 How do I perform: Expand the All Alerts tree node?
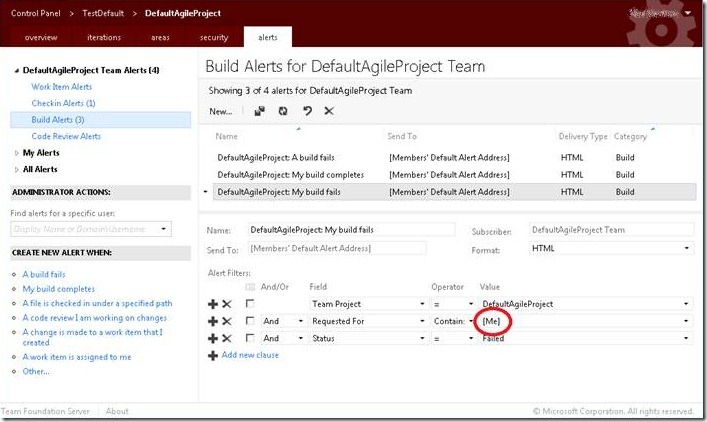tap(17, 170)
